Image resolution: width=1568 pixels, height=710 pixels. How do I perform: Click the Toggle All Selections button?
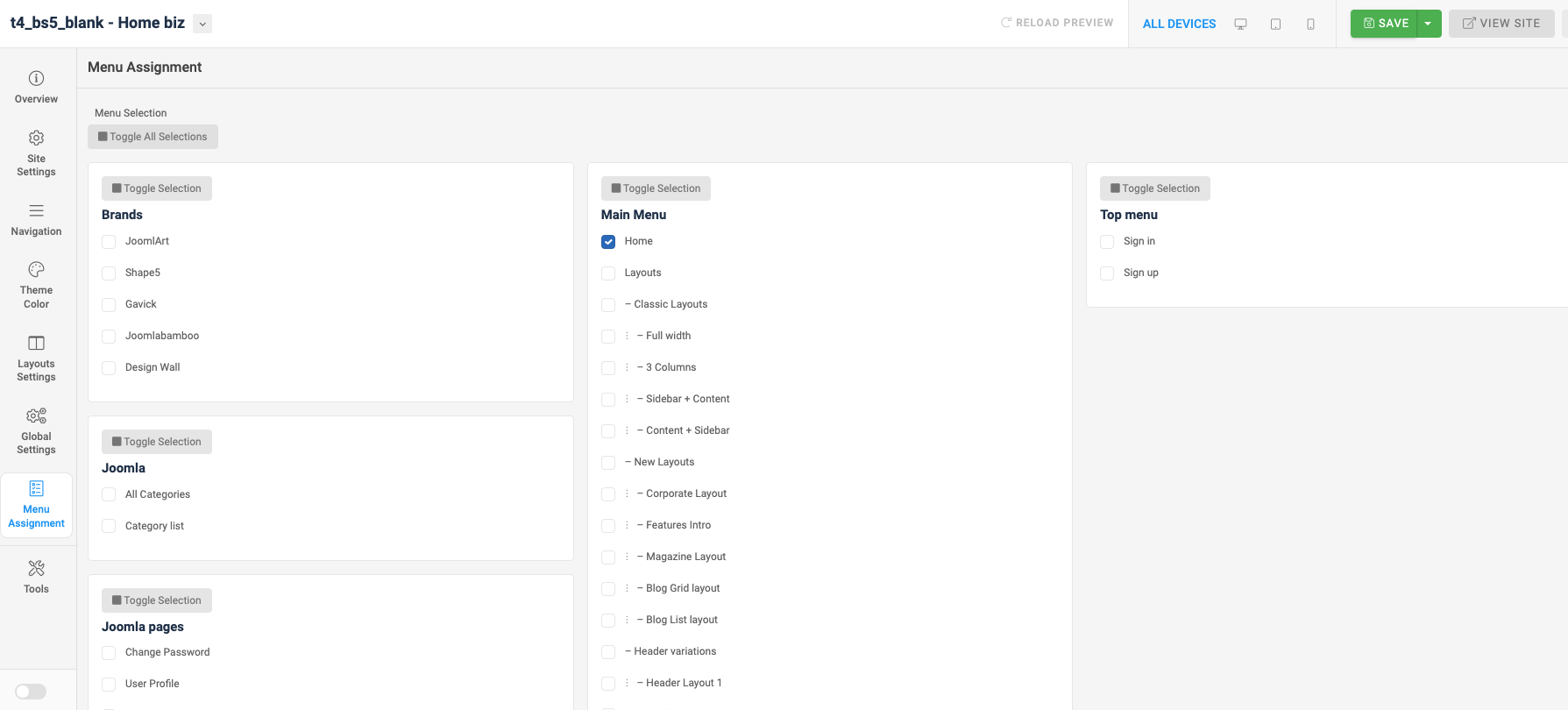[153, 137]
